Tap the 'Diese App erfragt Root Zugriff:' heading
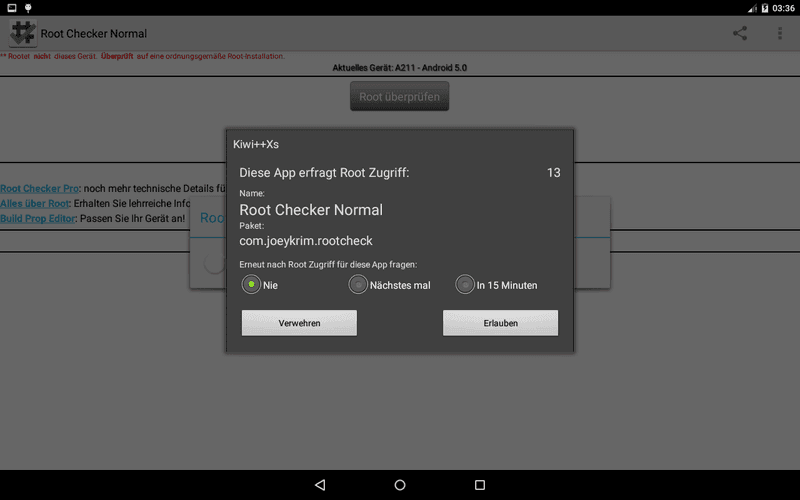The image size is (800, 500). (x=324, y=172)
